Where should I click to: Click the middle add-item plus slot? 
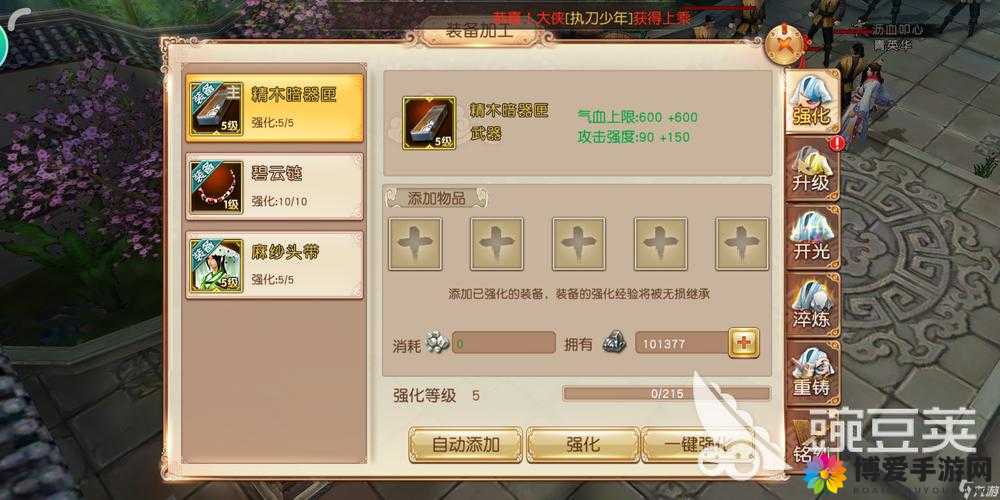pos(579,244)
